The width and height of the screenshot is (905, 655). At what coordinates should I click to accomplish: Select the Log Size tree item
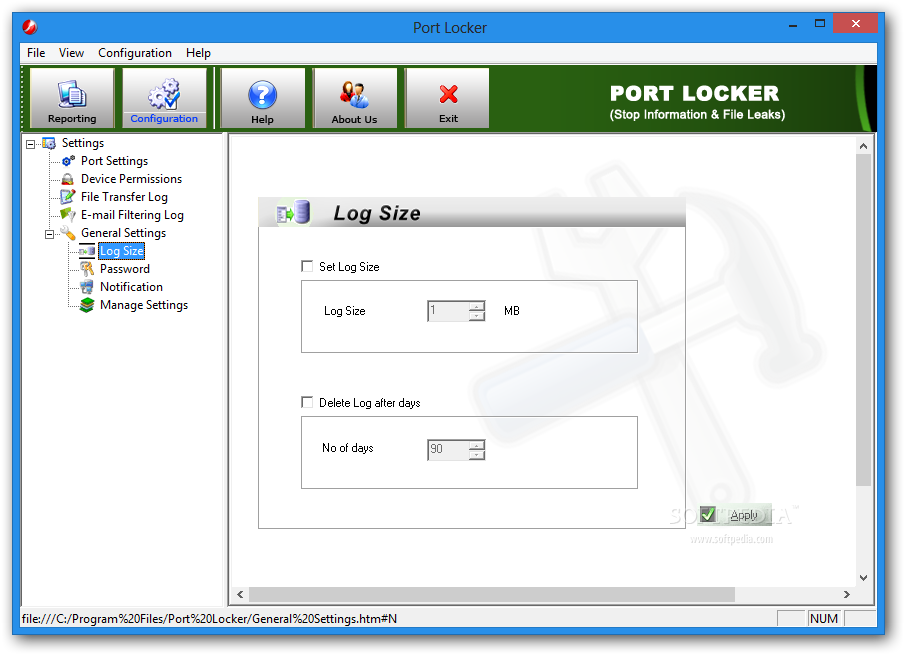[x=122, y=251]
